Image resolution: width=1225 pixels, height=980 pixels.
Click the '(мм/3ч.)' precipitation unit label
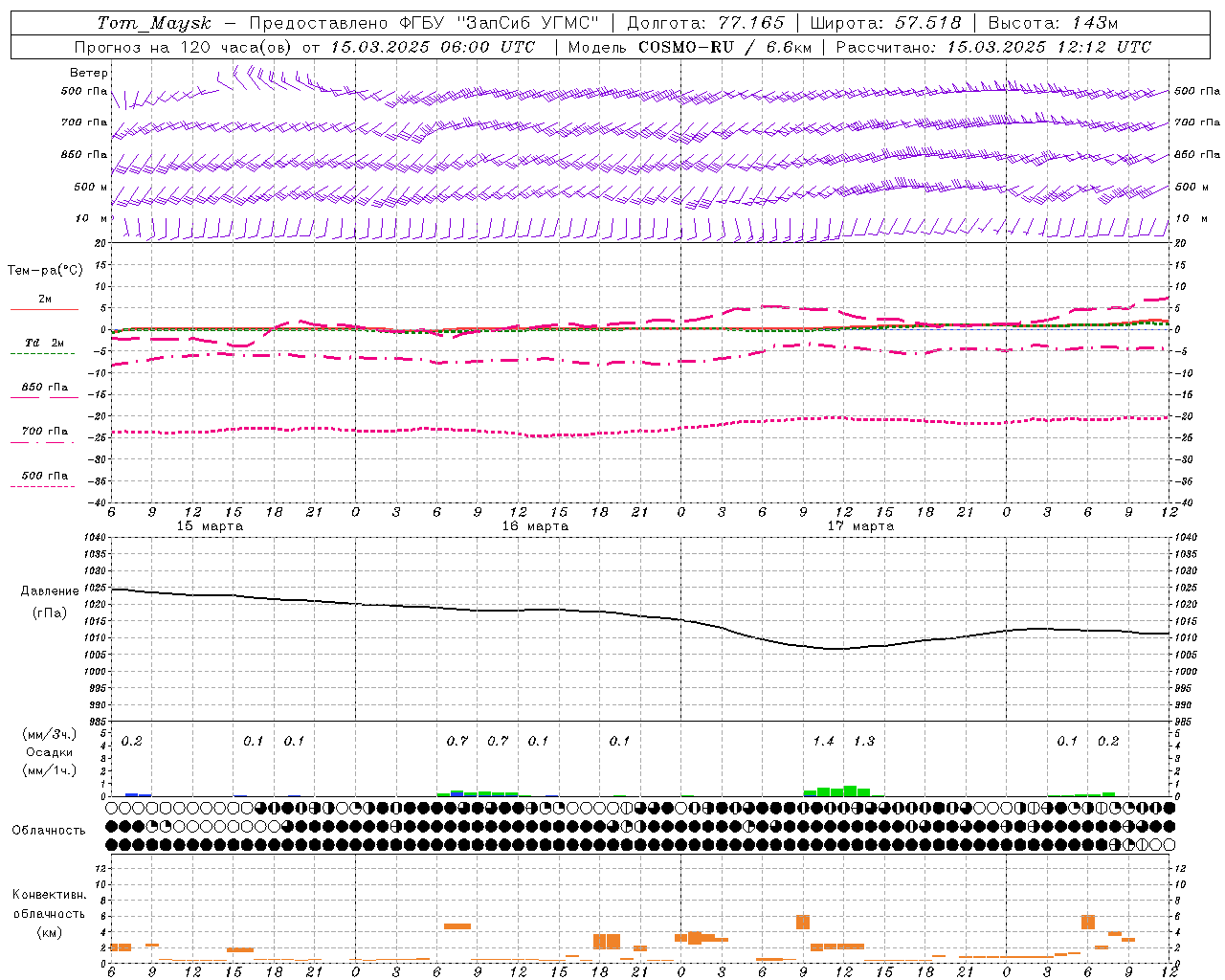(x=50, y=734)
